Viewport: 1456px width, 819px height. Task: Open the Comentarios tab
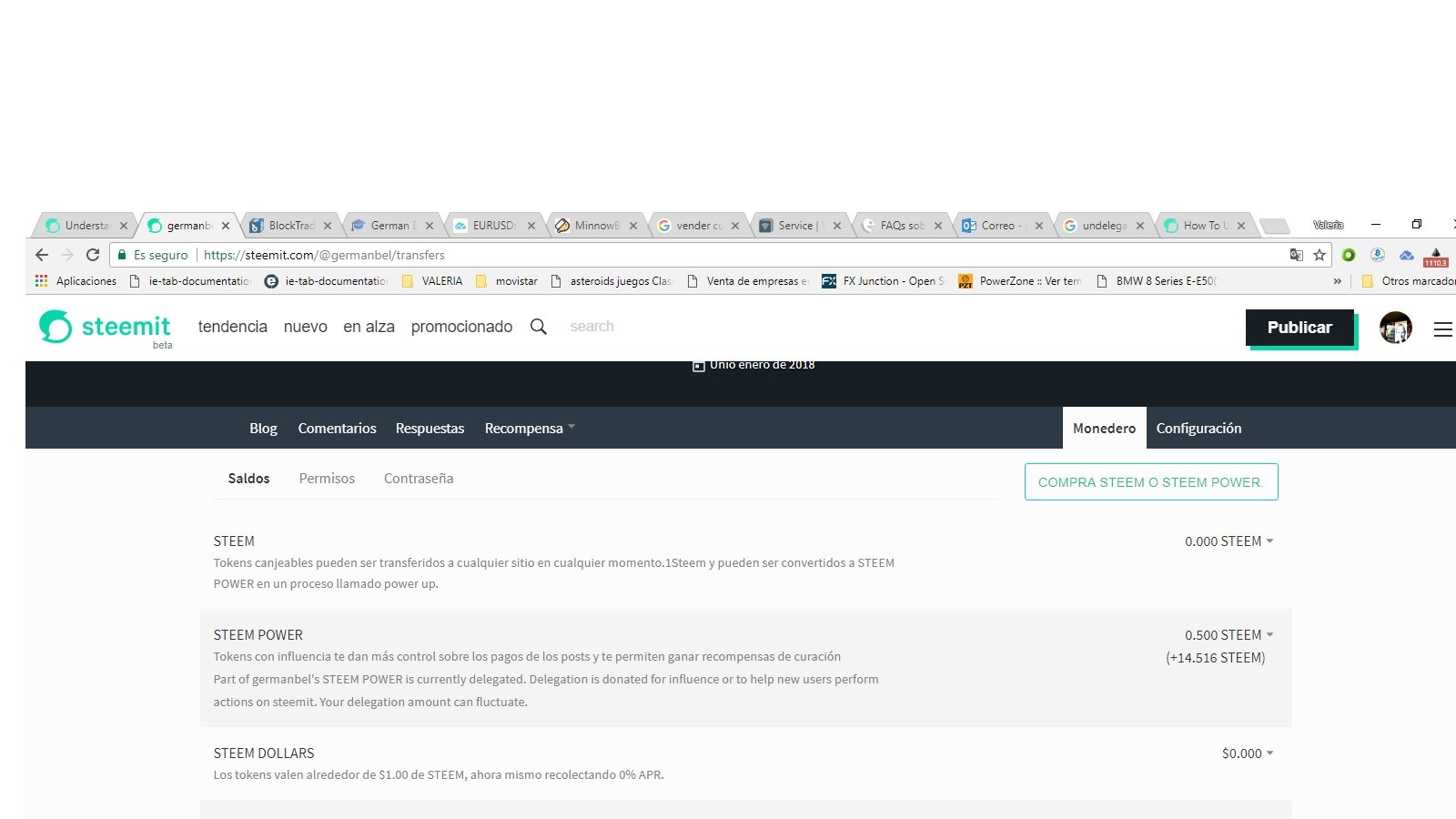pos(337,428)
